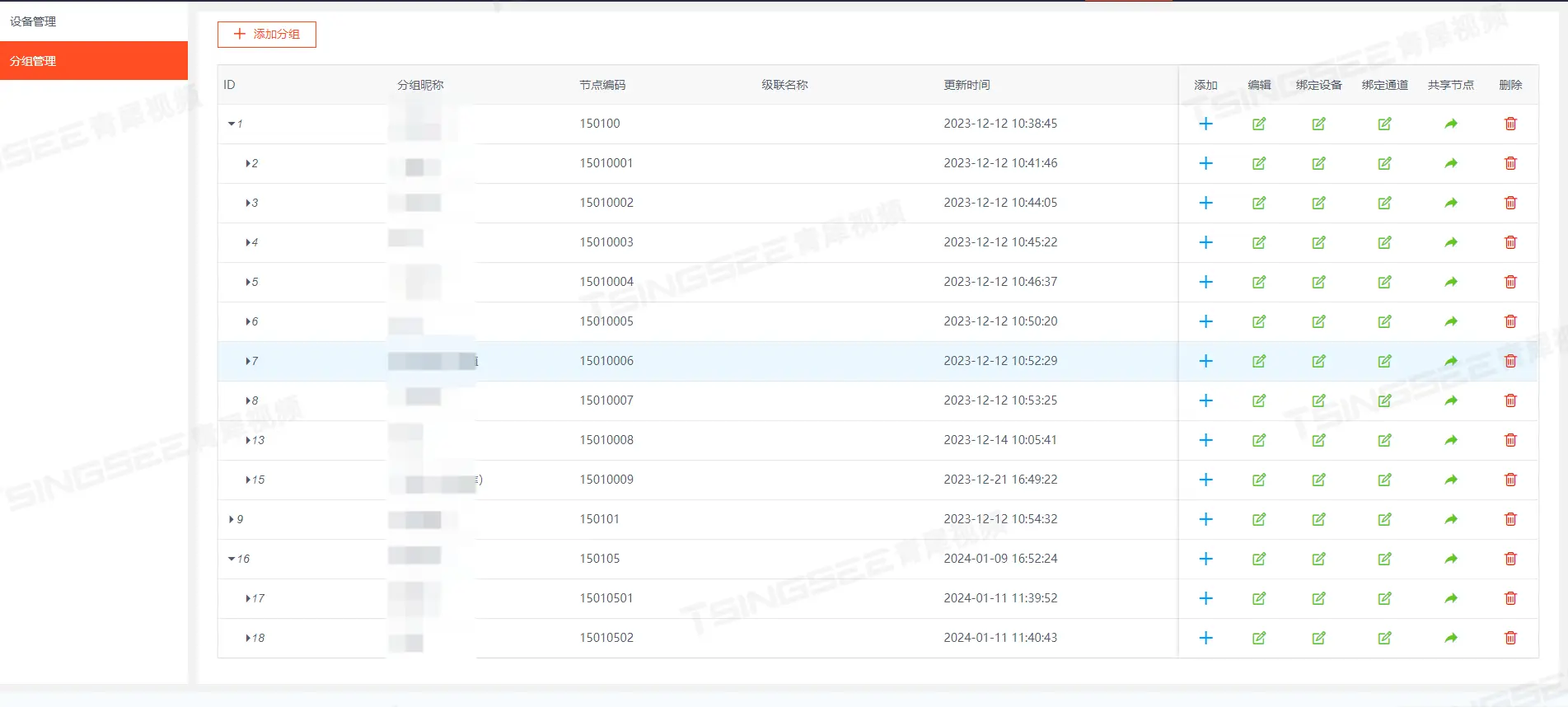Image resolution: width=1568 pixels, height=707 pixels.
Task: Bind device for node 15010003
Action: click(x=1318, y=242)
